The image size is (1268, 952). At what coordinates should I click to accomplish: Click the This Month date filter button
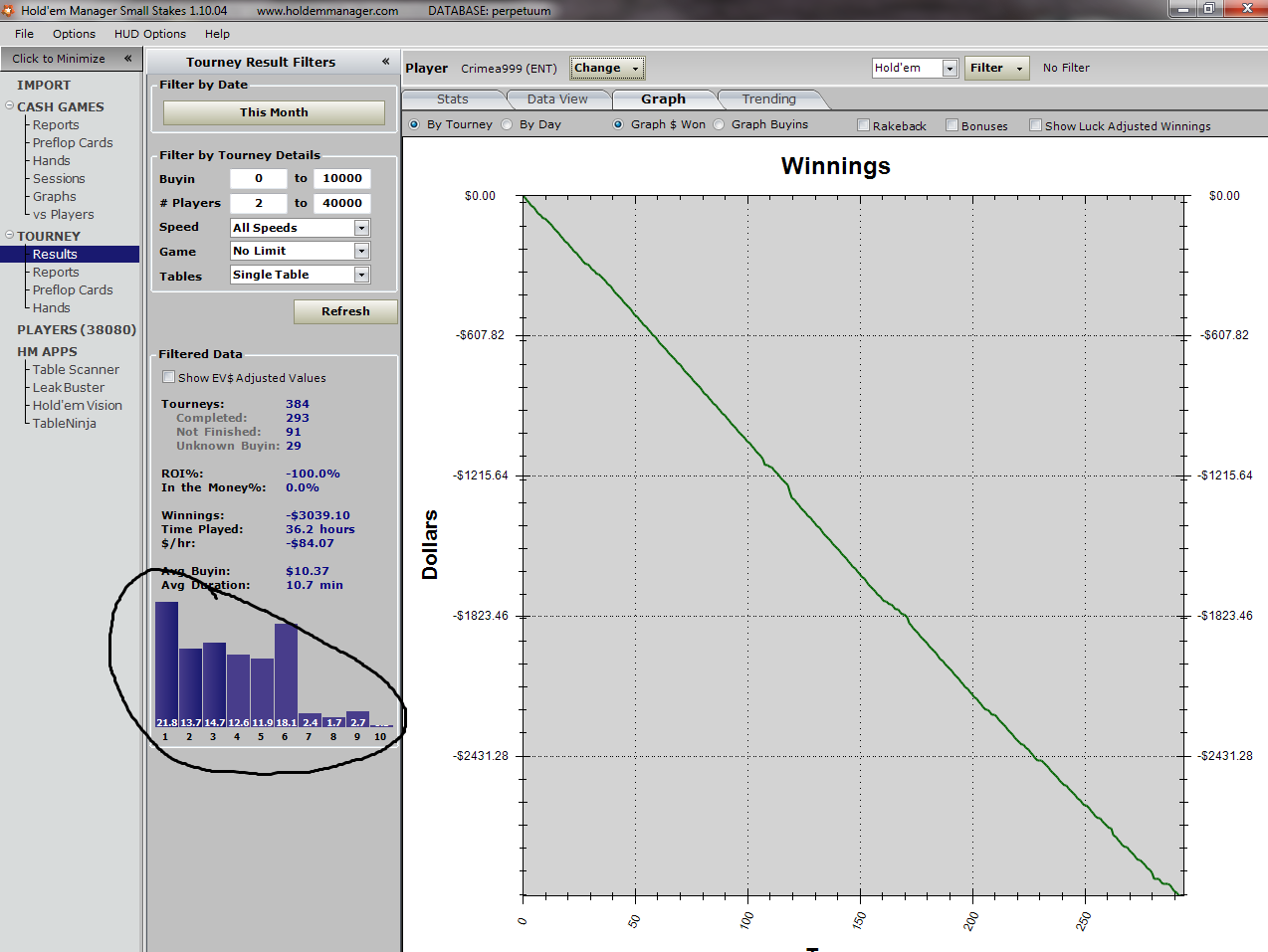tap(274, 112)
